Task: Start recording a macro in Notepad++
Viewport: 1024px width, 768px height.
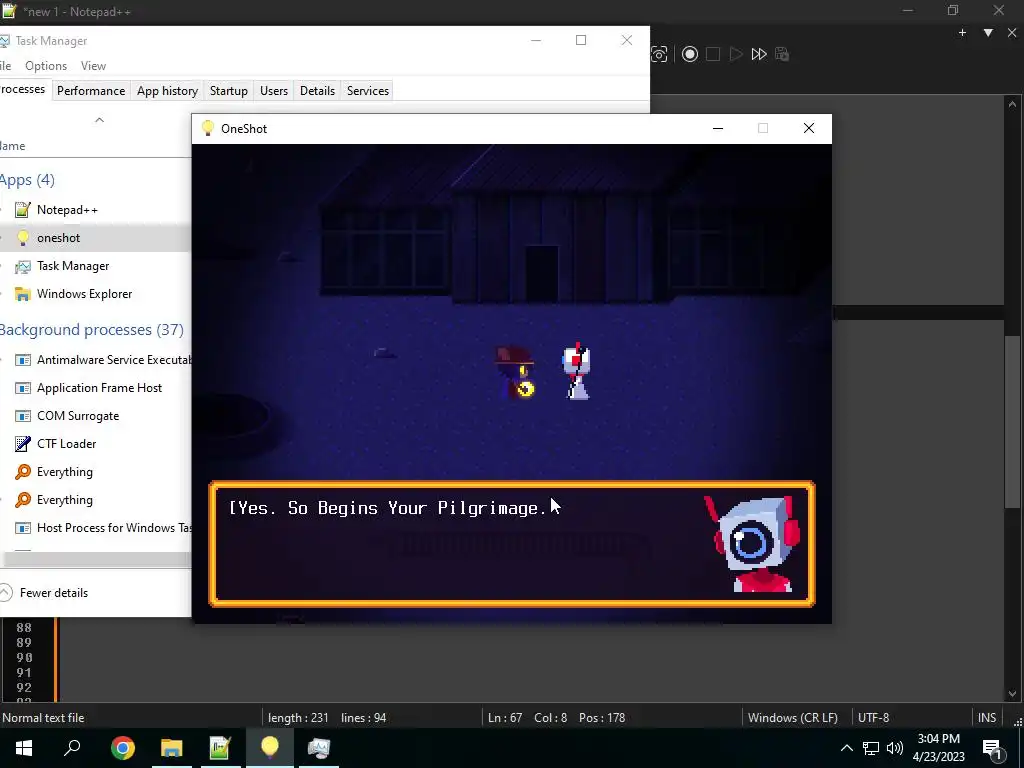Action: pos(690,54)
